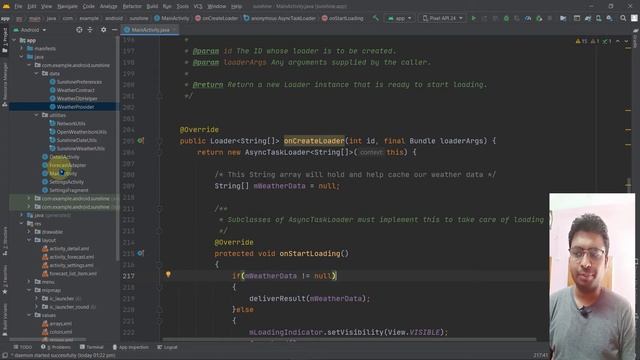
Task: Open the App Inspection tool window
Action: (x=131, y=347)
